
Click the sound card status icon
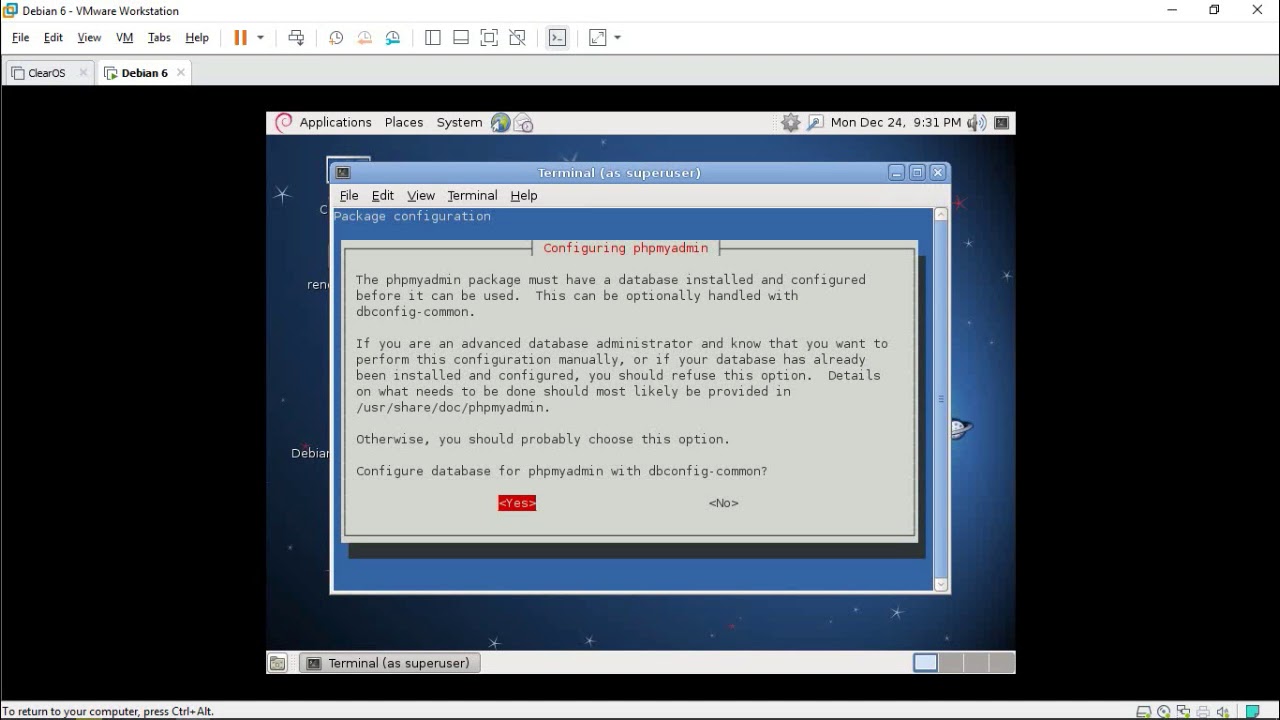1223,712
